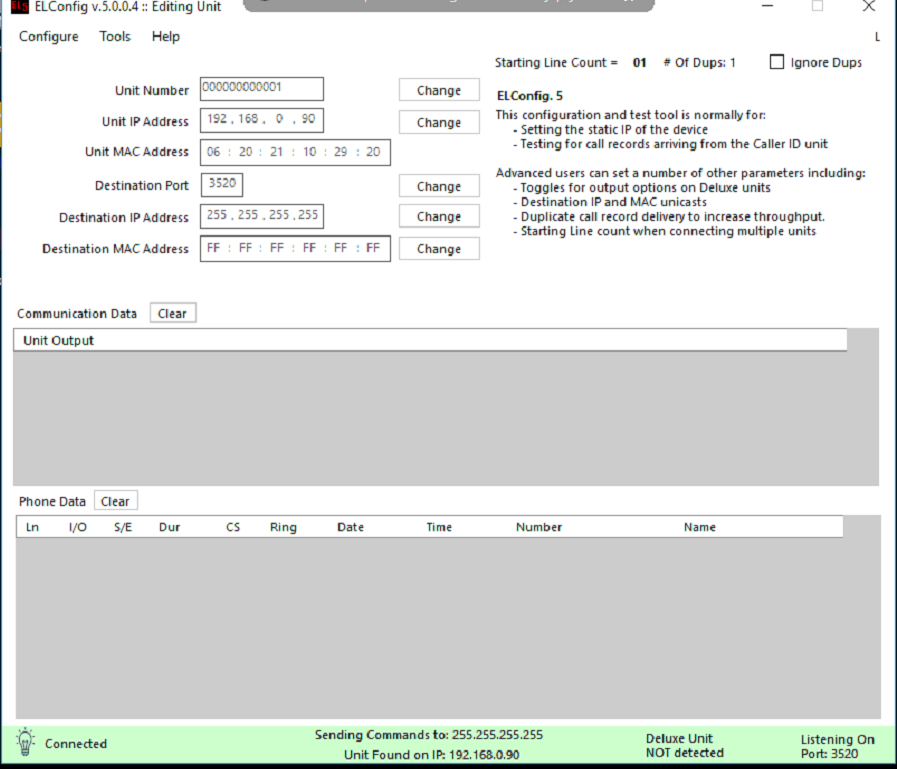Click the Unit IP Address field

coord(261,121)
